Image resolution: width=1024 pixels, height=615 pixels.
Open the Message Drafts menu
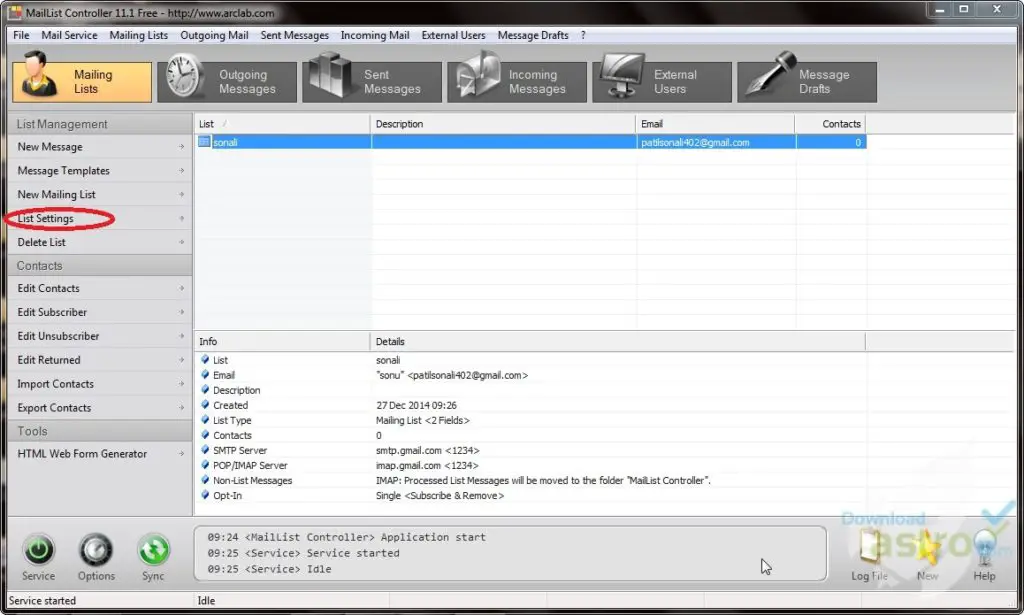pyautogui.click(x=533, y=35)
